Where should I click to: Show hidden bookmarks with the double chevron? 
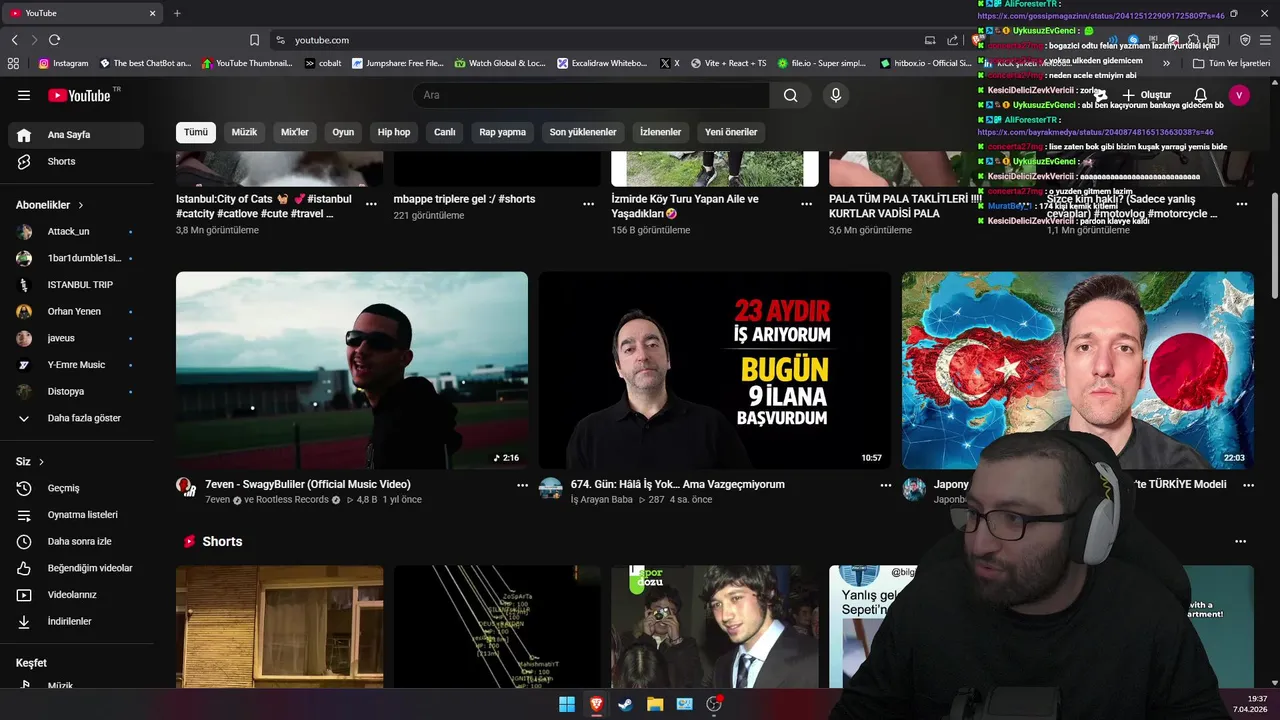point(1166,63)
